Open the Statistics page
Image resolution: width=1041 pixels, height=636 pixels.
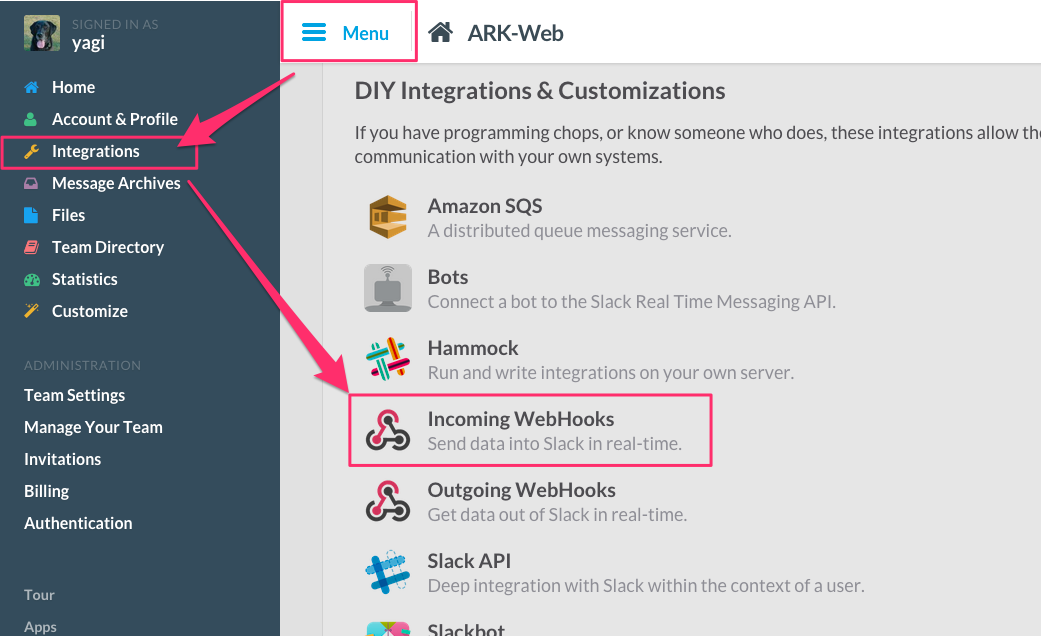coord(84,279)
